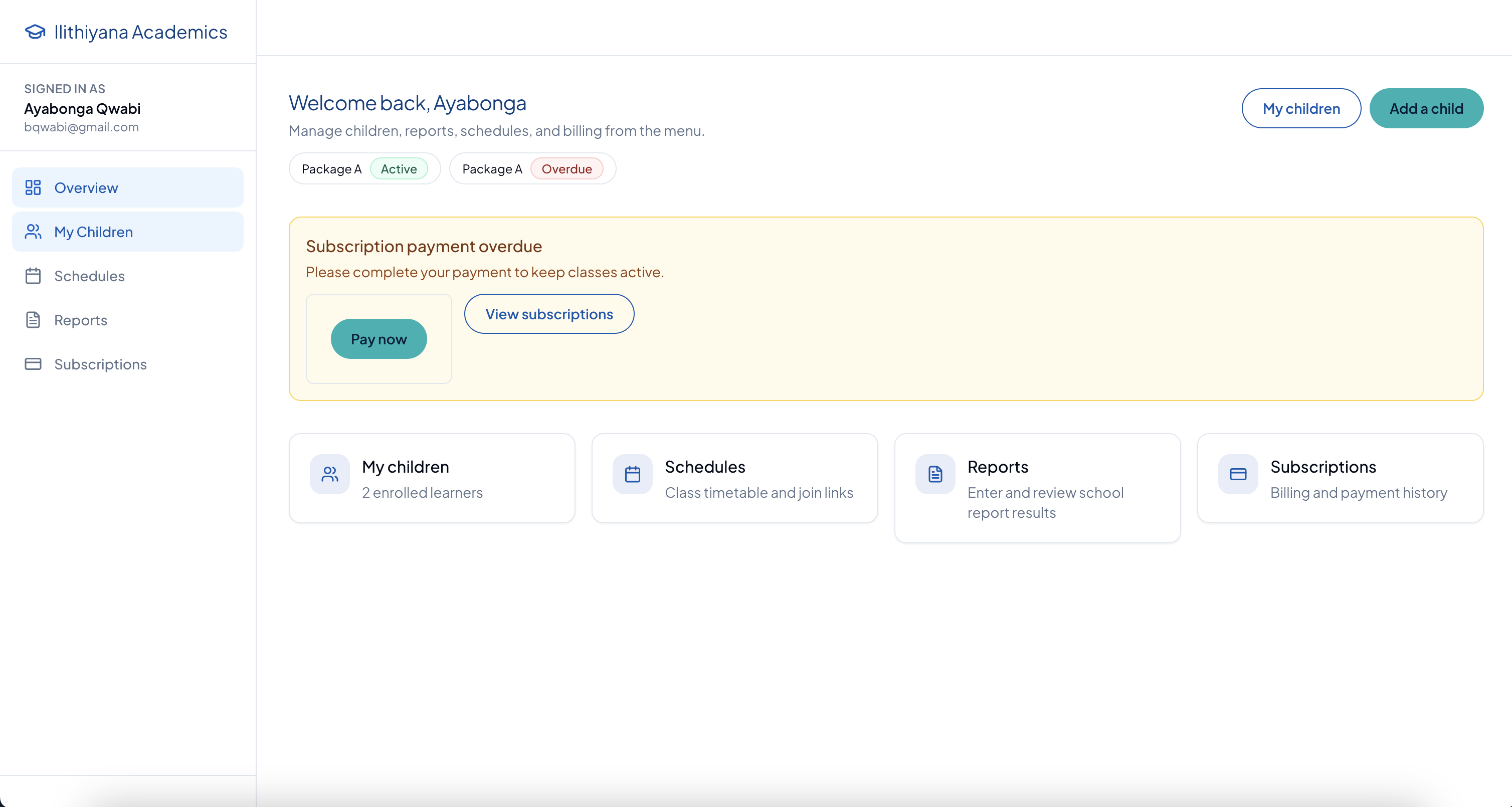Image resolution: width=1512 pixels, height=807 pixels.
Task: Click the name Ayabonga Qwabi
Action: point(82,109)
